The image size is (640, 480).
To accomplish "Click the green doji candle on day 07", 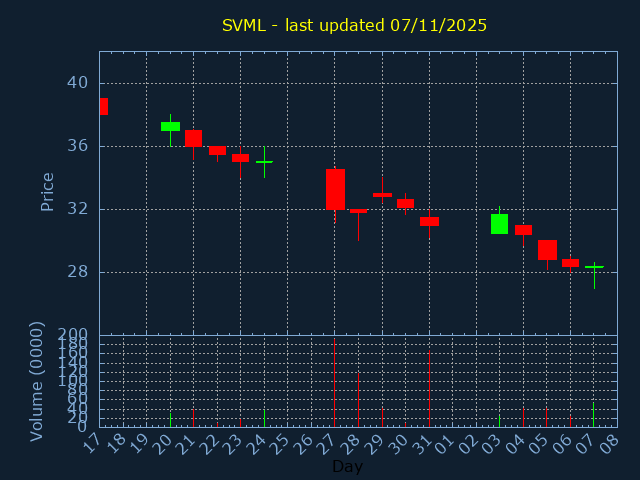I will point(594,267).
